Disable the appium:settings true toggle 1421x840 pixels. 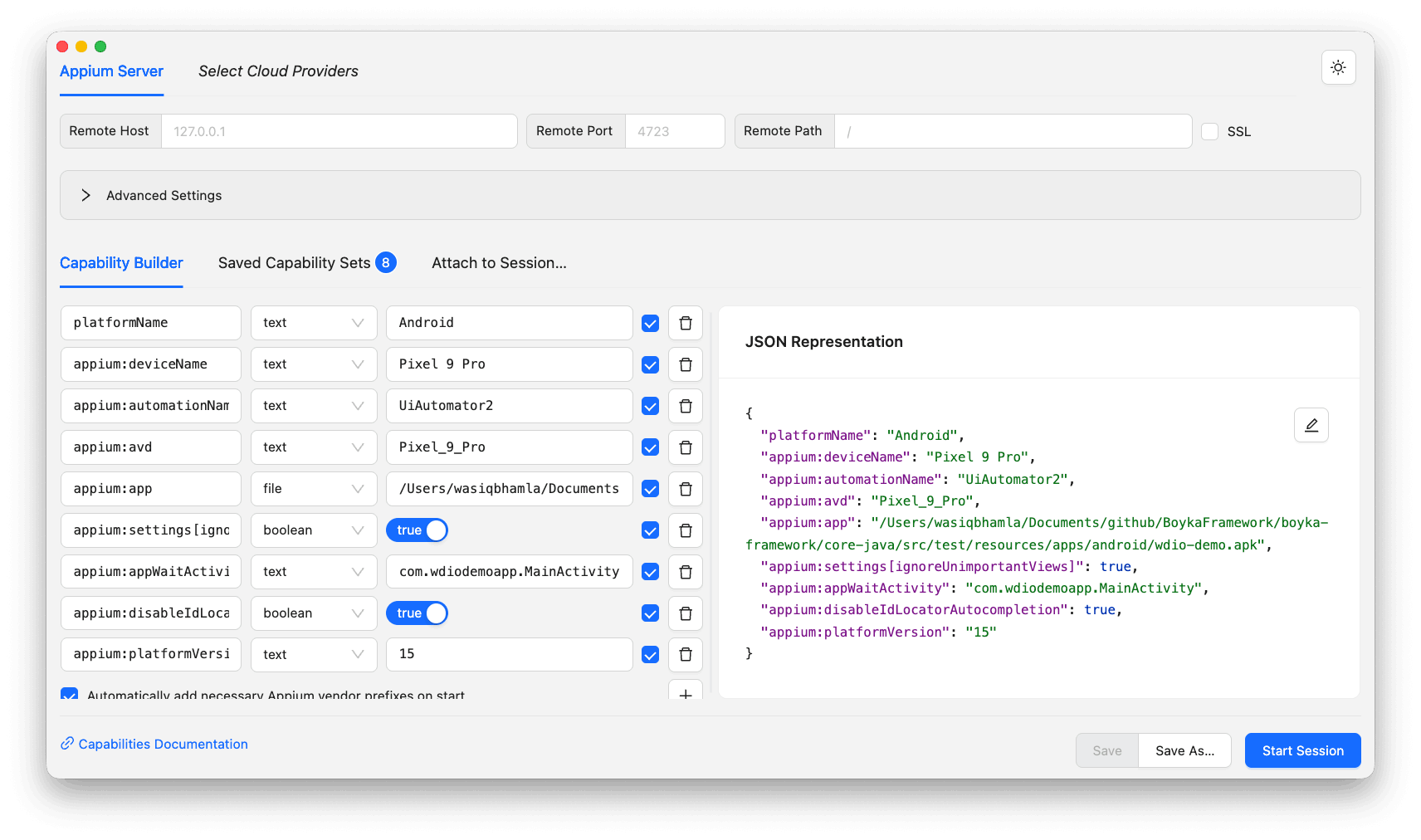point(417,530)
